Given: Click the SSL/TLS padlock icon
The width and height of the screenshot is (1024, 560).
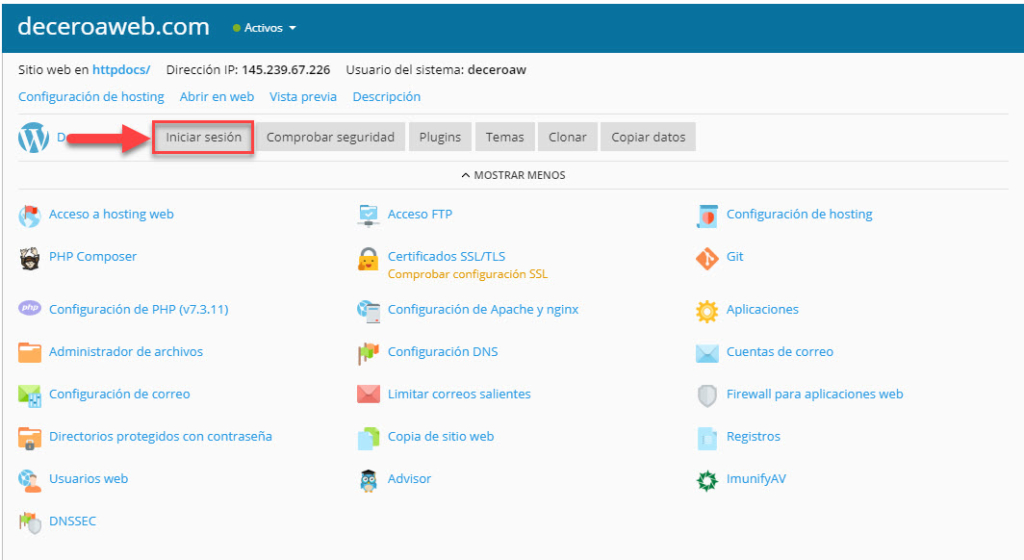Looking at the screenshot, I should [x=368, y=259].
